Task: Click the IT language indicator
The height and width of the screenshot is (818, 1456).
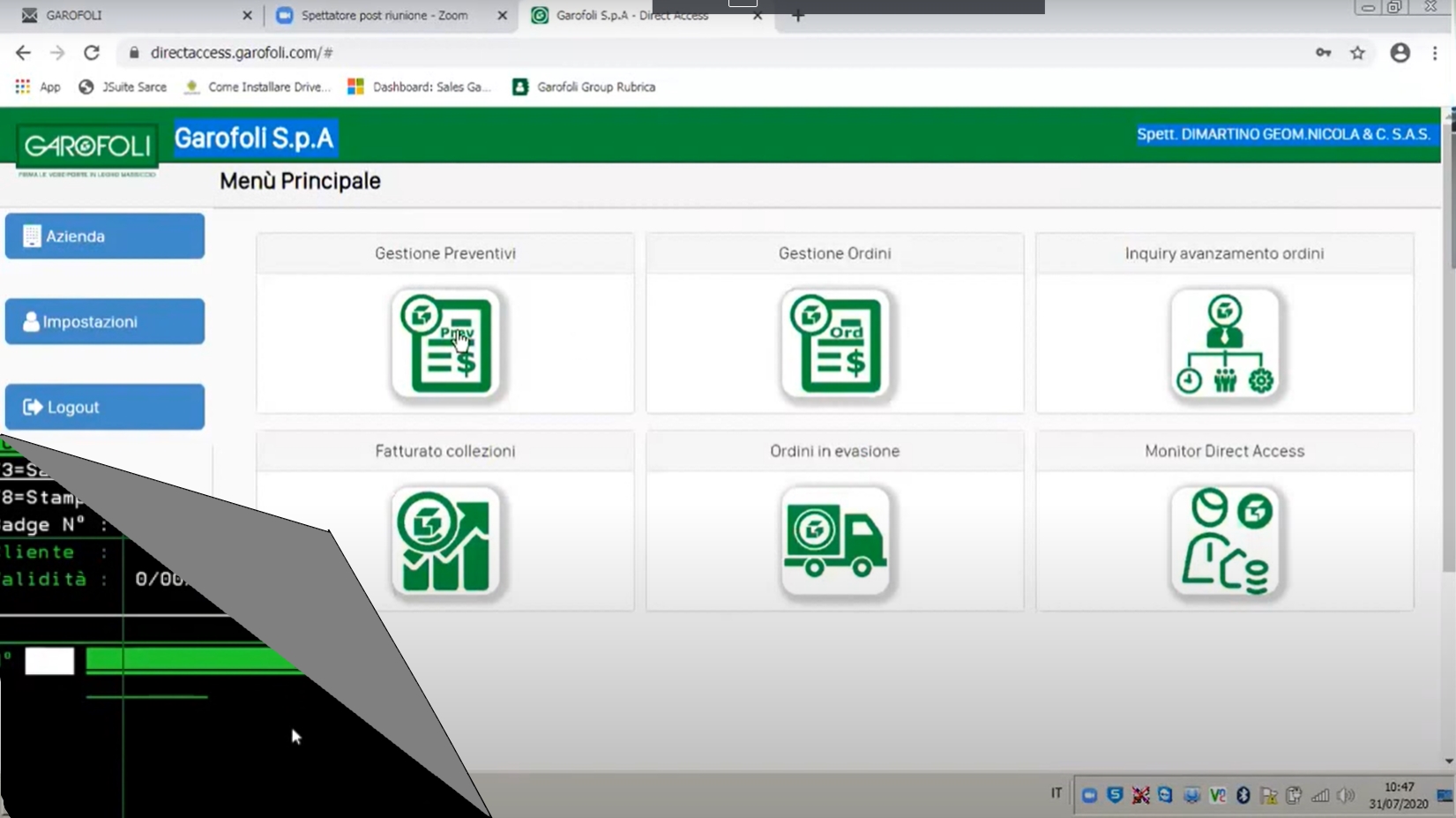Action: 1056,793
